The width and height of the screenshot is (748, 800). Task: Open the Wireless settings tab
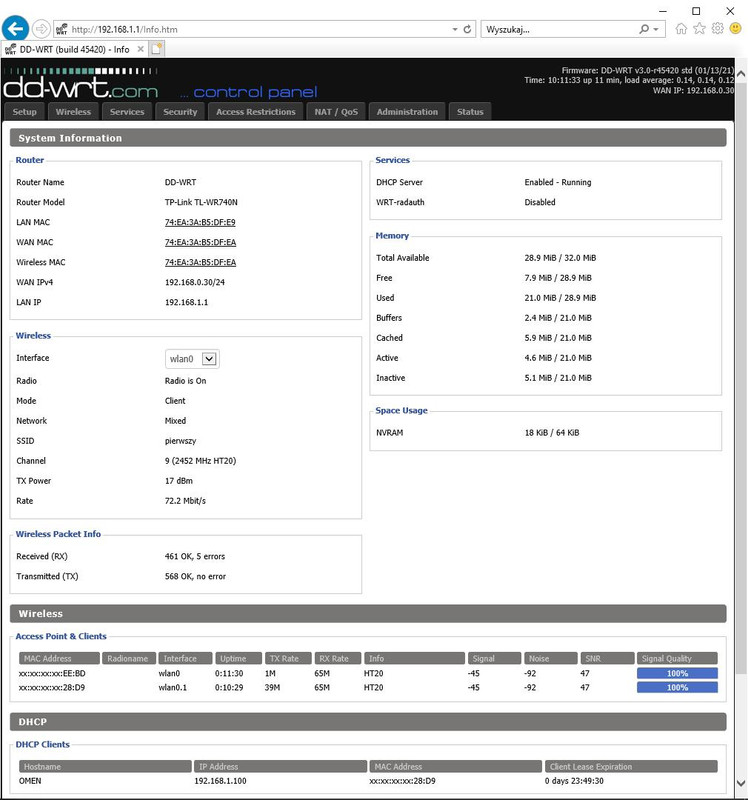[x=73, y=112]
